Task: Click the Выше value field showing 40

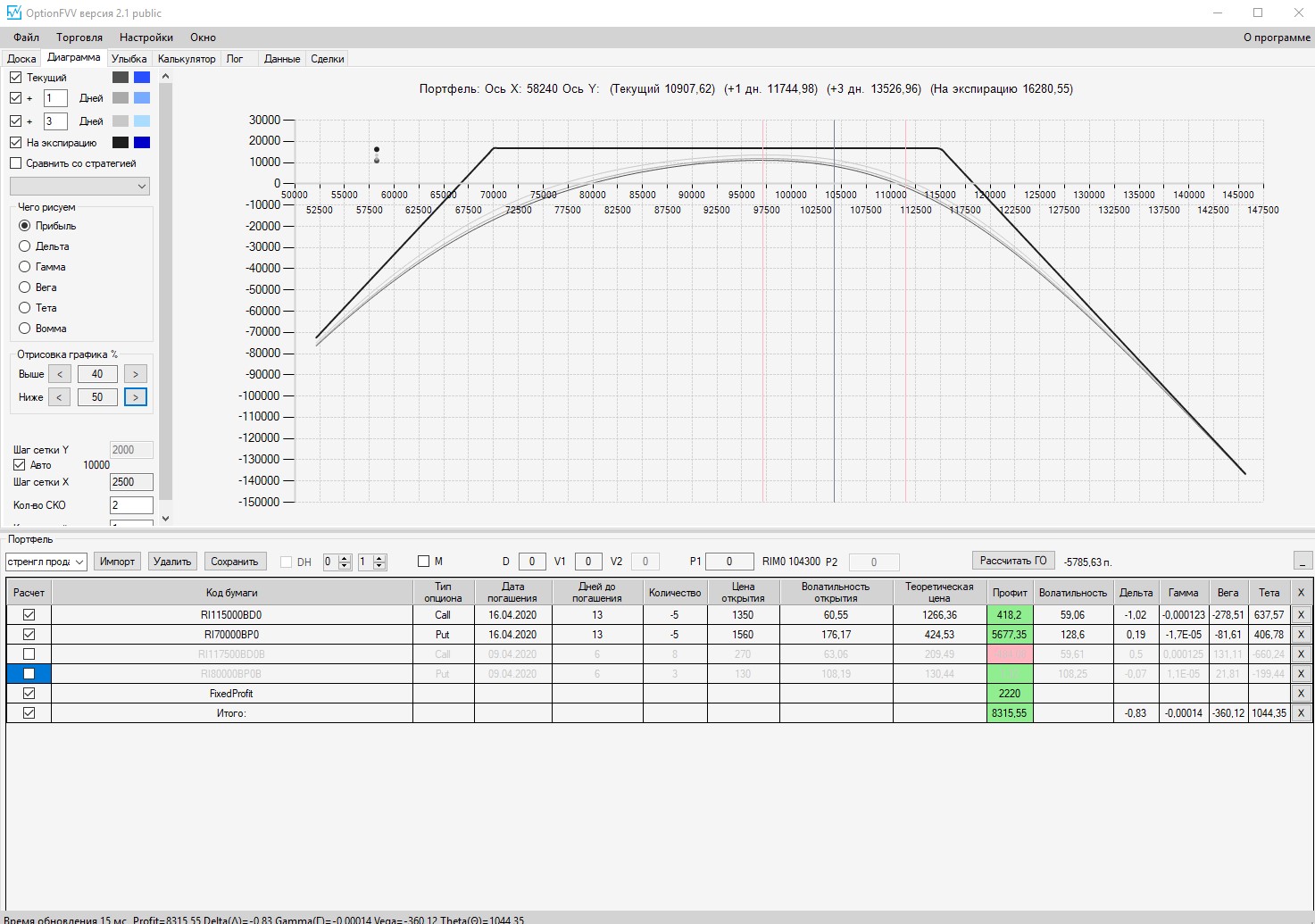Action: pyautogui.click(x=97, y=374)
